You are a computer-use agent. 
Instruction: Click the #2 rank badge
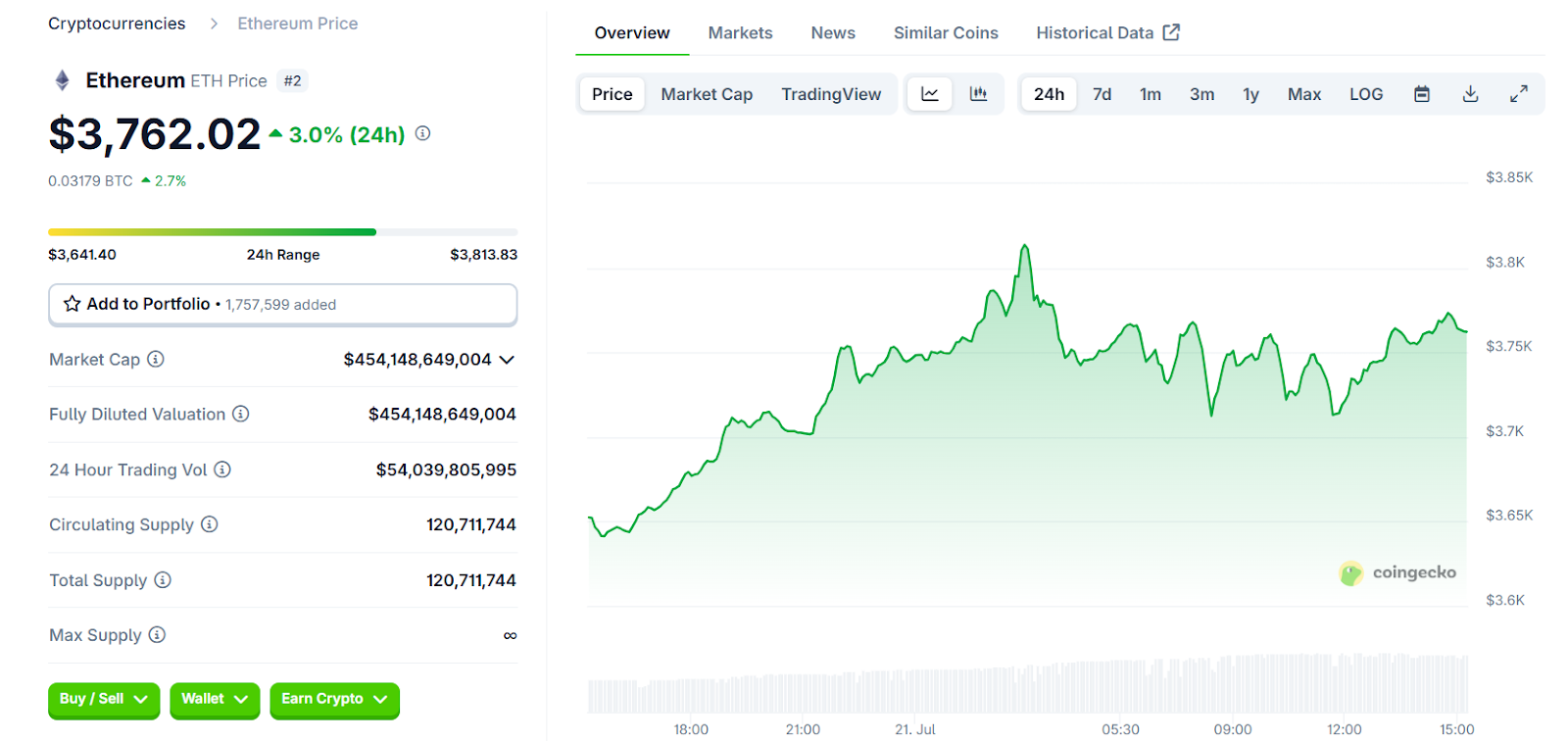pos(292,80)
